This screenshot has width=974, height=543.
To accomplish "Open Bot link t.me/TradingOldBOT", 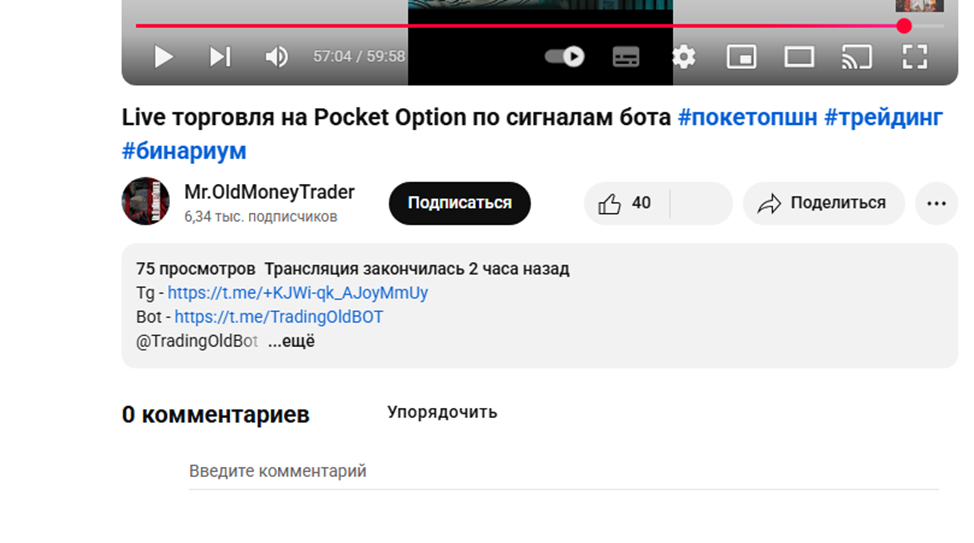I will tap(278, 317).
